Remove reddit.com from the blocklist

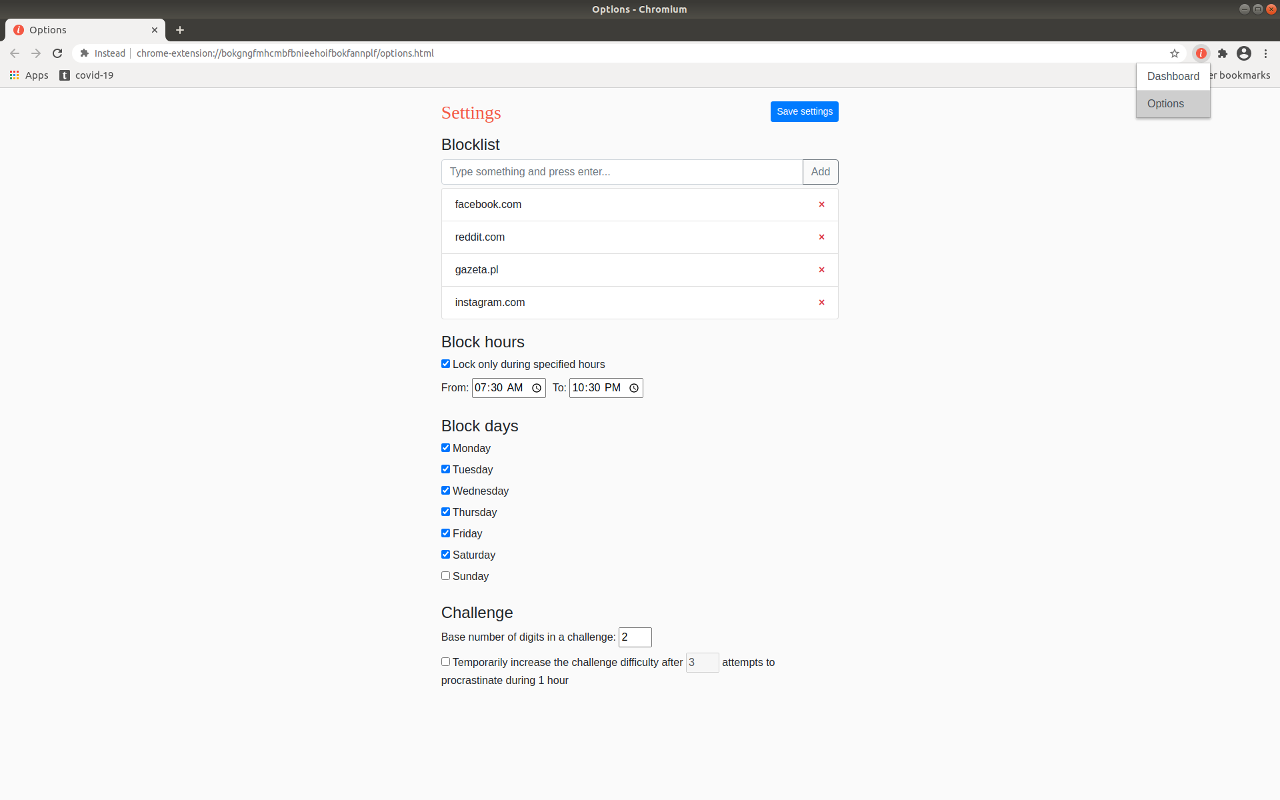(x=822, y=237)
